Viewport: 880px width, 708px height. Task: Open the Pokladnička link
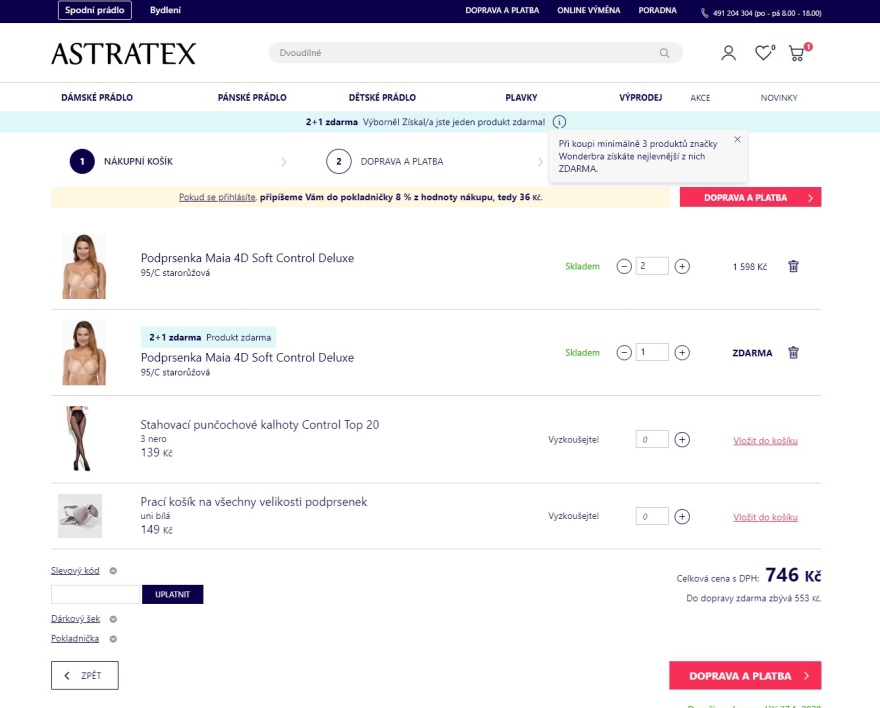click(x=75, y=638)
